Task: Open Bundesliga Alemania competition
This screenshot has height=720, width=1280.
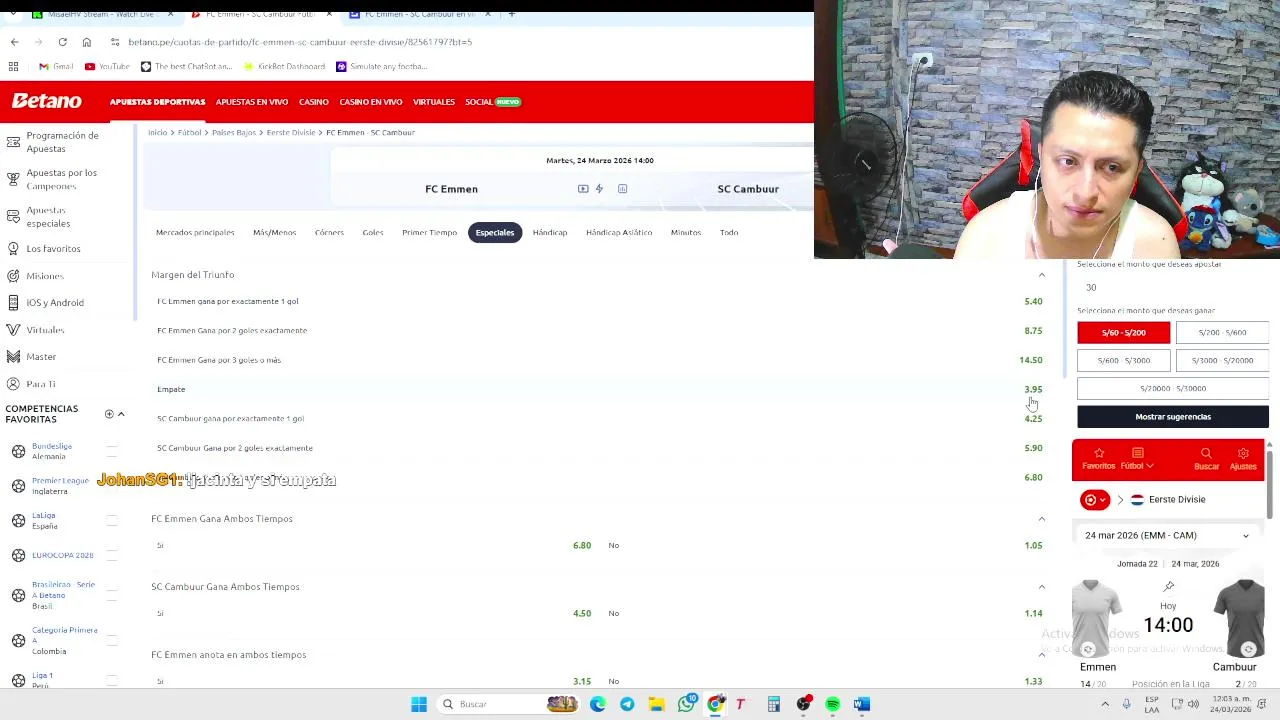Action: 51,451
